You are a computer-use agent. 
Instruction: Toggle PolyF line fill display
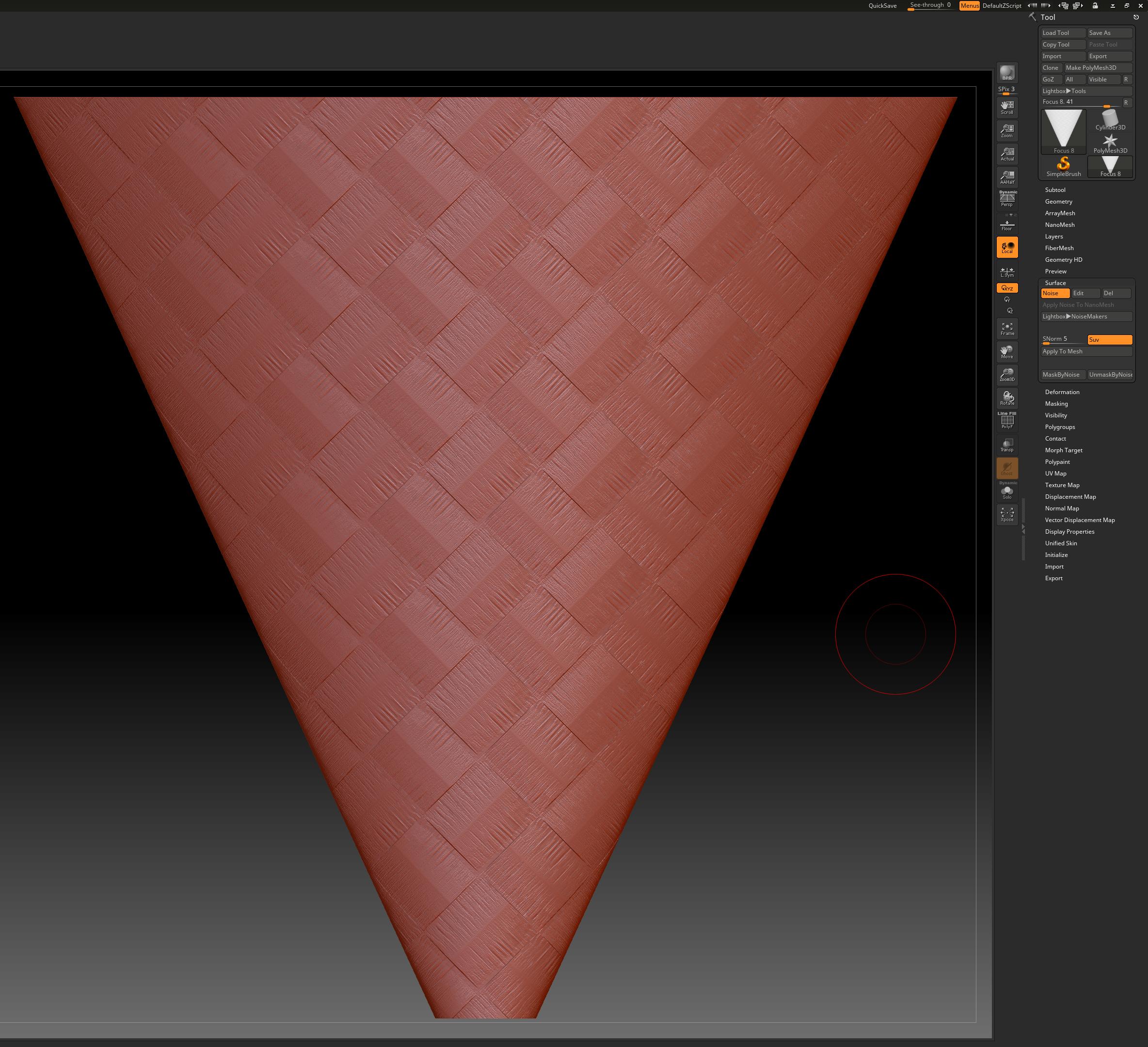(1007, 421)
